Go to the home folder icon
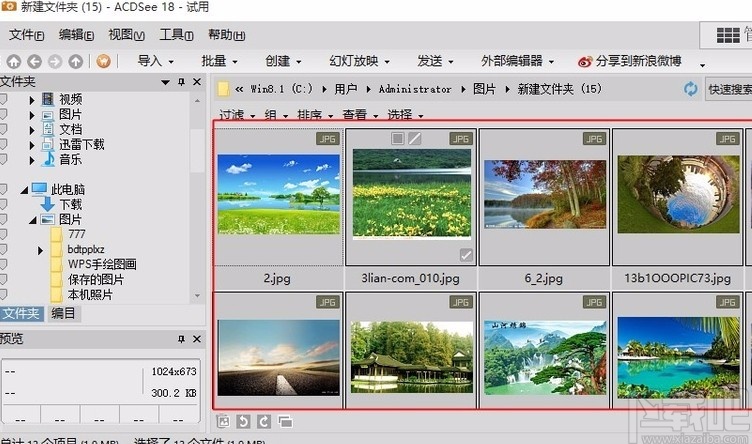The height and width of the screenshot is (444, 752). pos(13,61)
